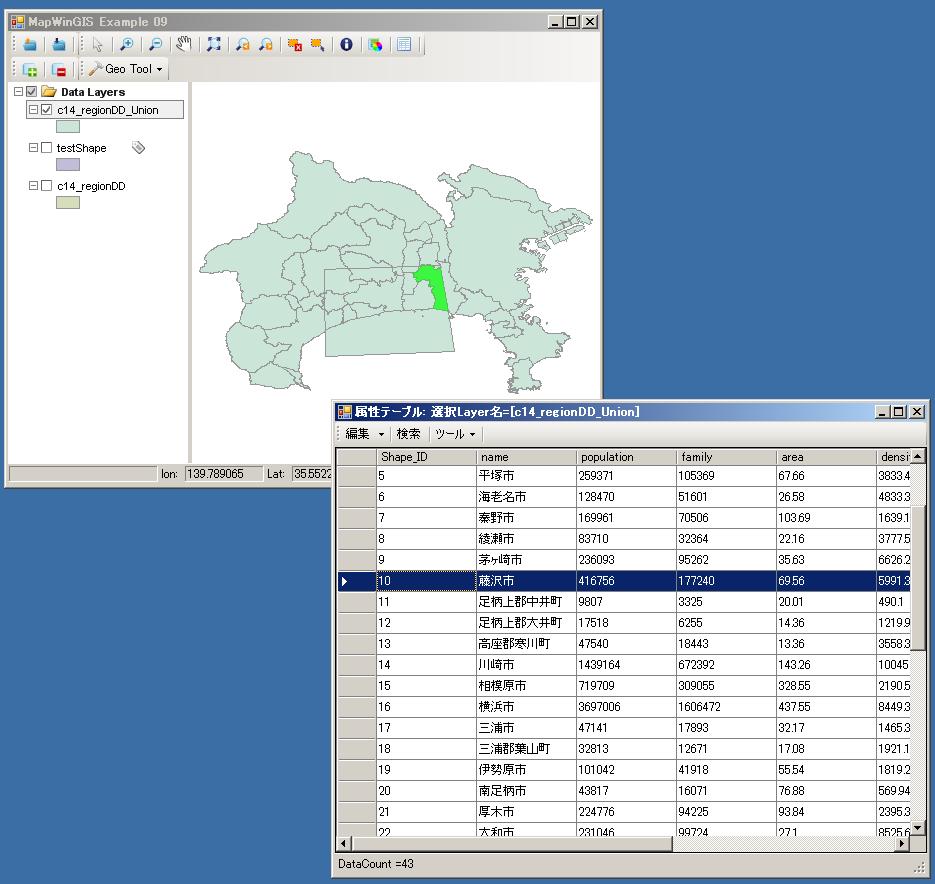Click the zoom out magnifier tool
Screen dimensions: 935x884
pyautogui.click(x=155, y=45)
